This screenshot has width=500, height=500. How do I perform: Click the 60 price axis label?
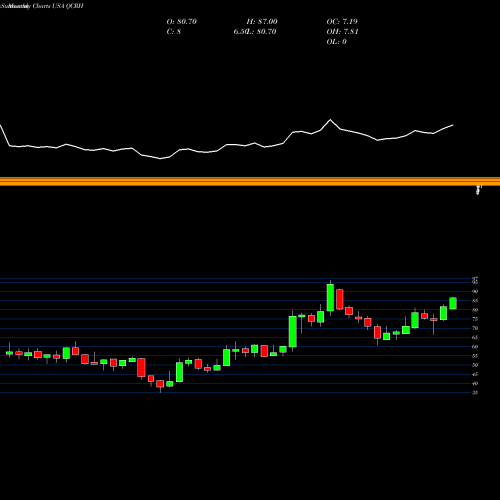(475, 347)
